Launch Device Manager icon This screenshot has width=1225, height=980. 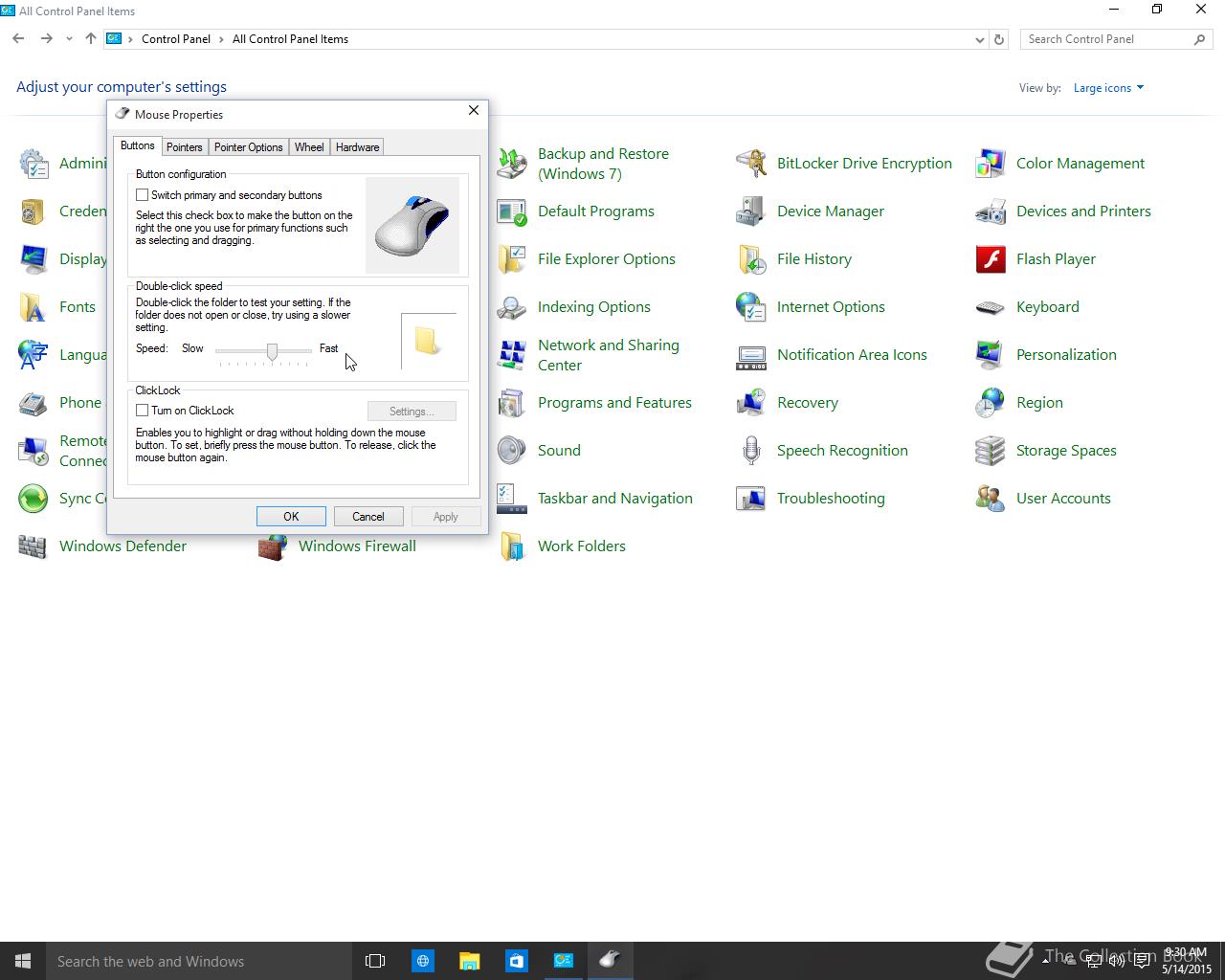tap(751, 212)
